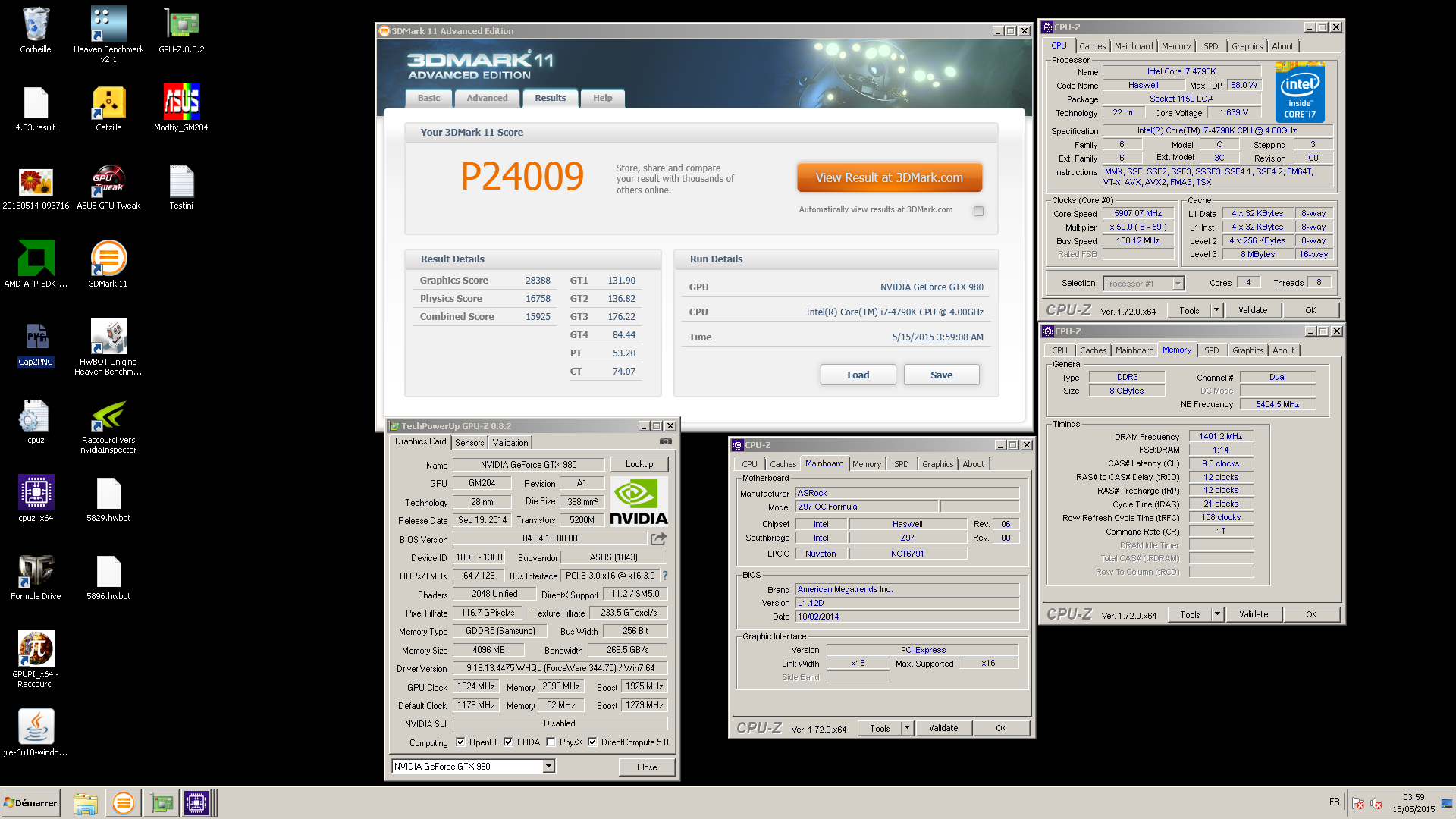
Task: Open the Testini text file
Action: [x=181, y=187]
